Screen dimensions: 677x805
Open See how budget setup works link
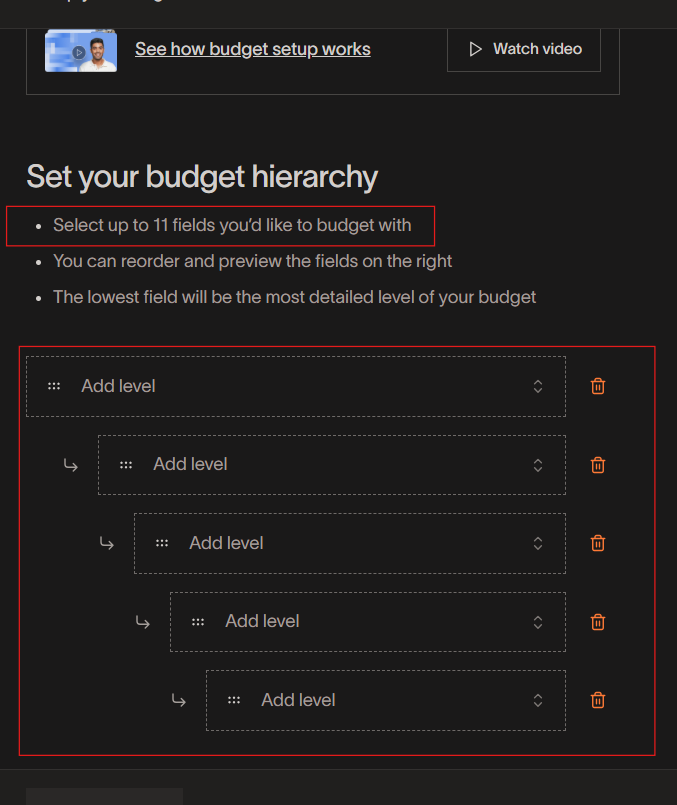click(x=252, y=49)
